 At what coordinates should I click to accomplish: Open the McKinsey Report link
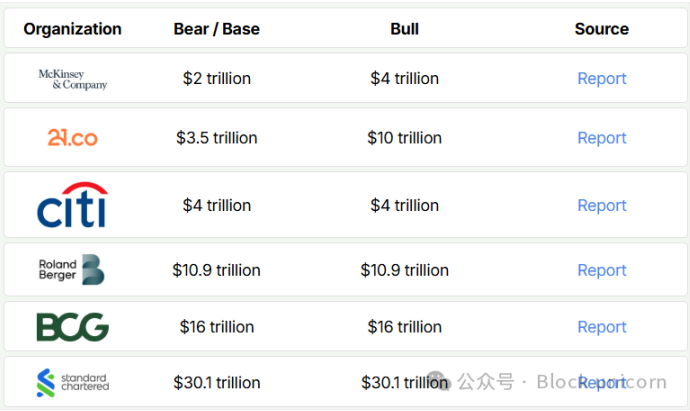(602, 78)
